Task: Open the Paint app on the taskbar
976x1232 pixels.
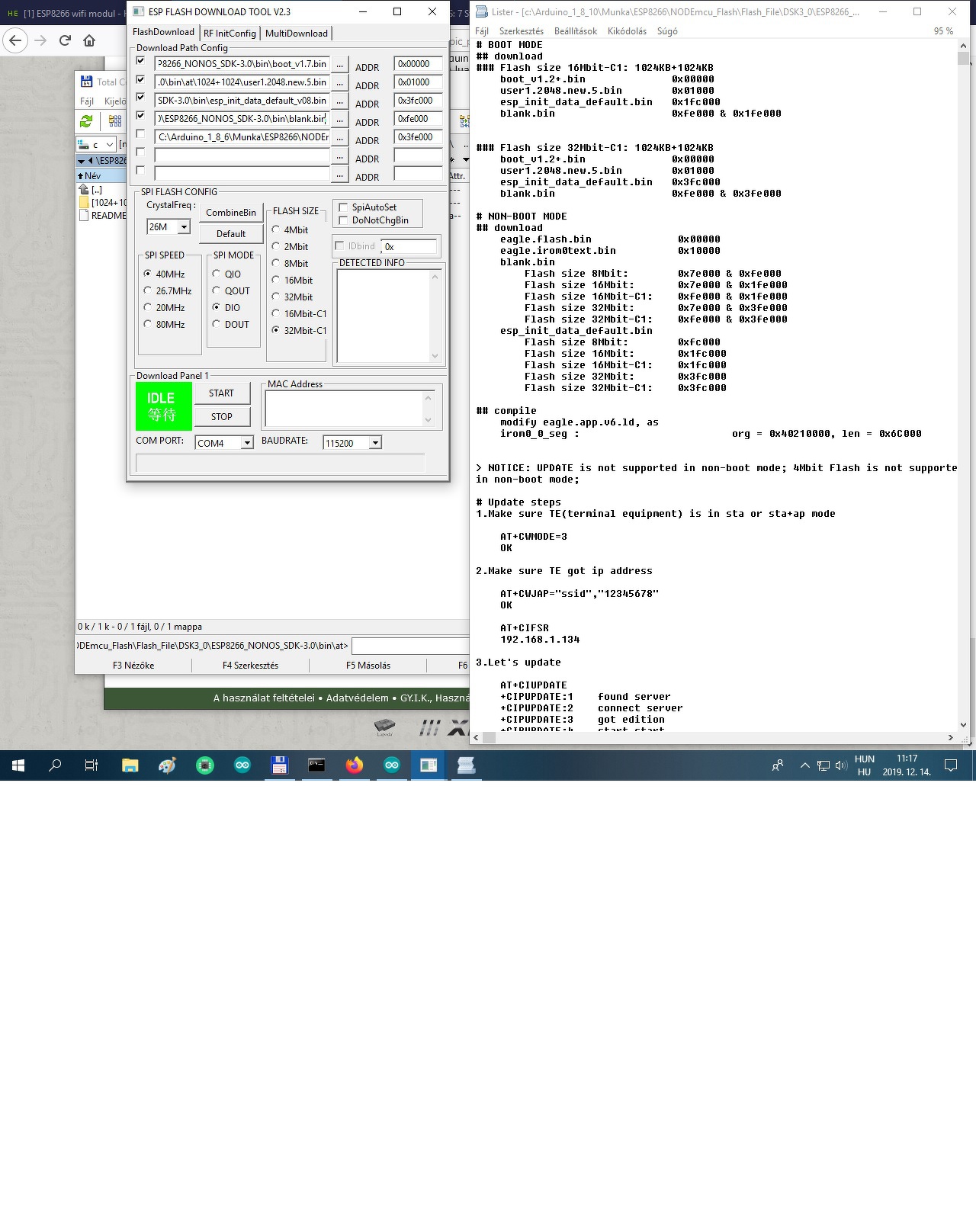Action: point(168,765)
